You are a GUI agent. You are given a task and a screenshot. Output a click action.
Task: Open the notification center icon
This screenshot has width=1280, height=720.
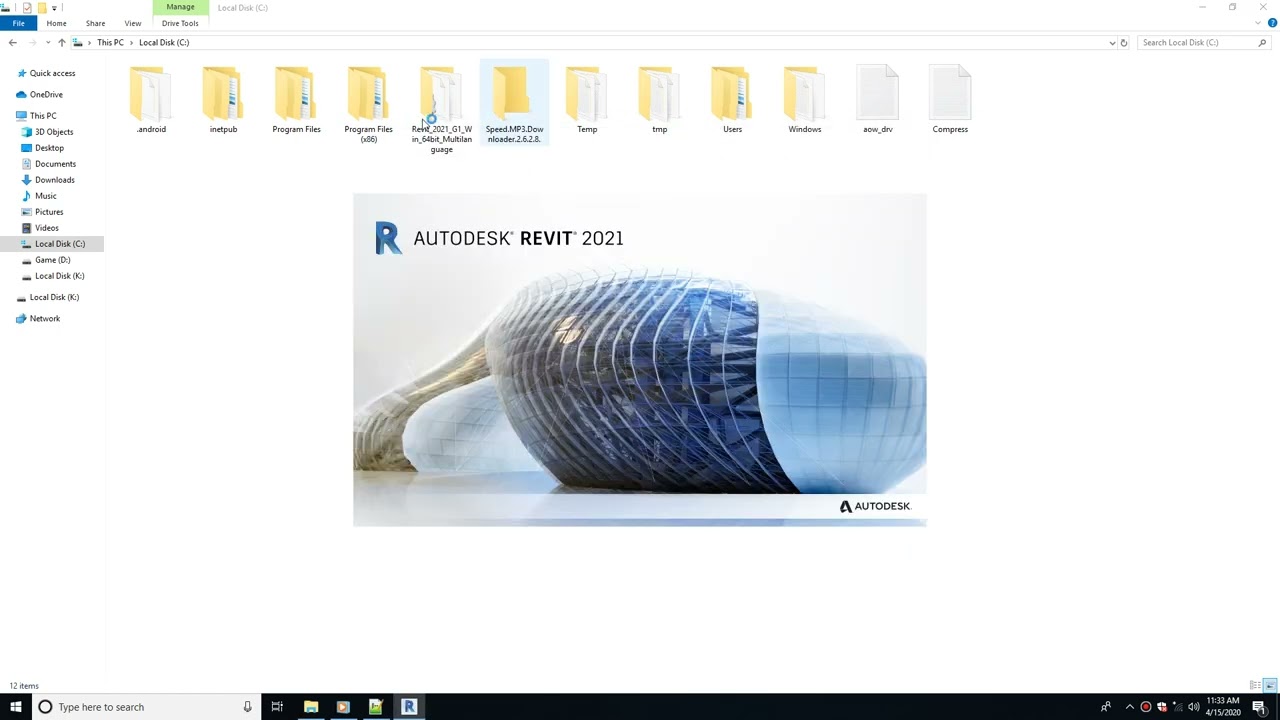[1259, 707]
